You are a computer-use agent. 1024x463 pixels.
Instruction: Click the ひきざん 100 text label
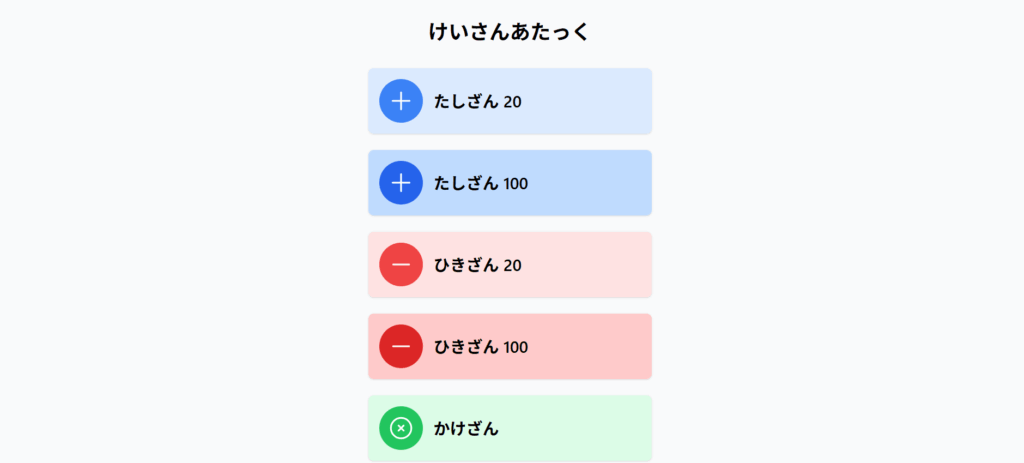(481, 347)
